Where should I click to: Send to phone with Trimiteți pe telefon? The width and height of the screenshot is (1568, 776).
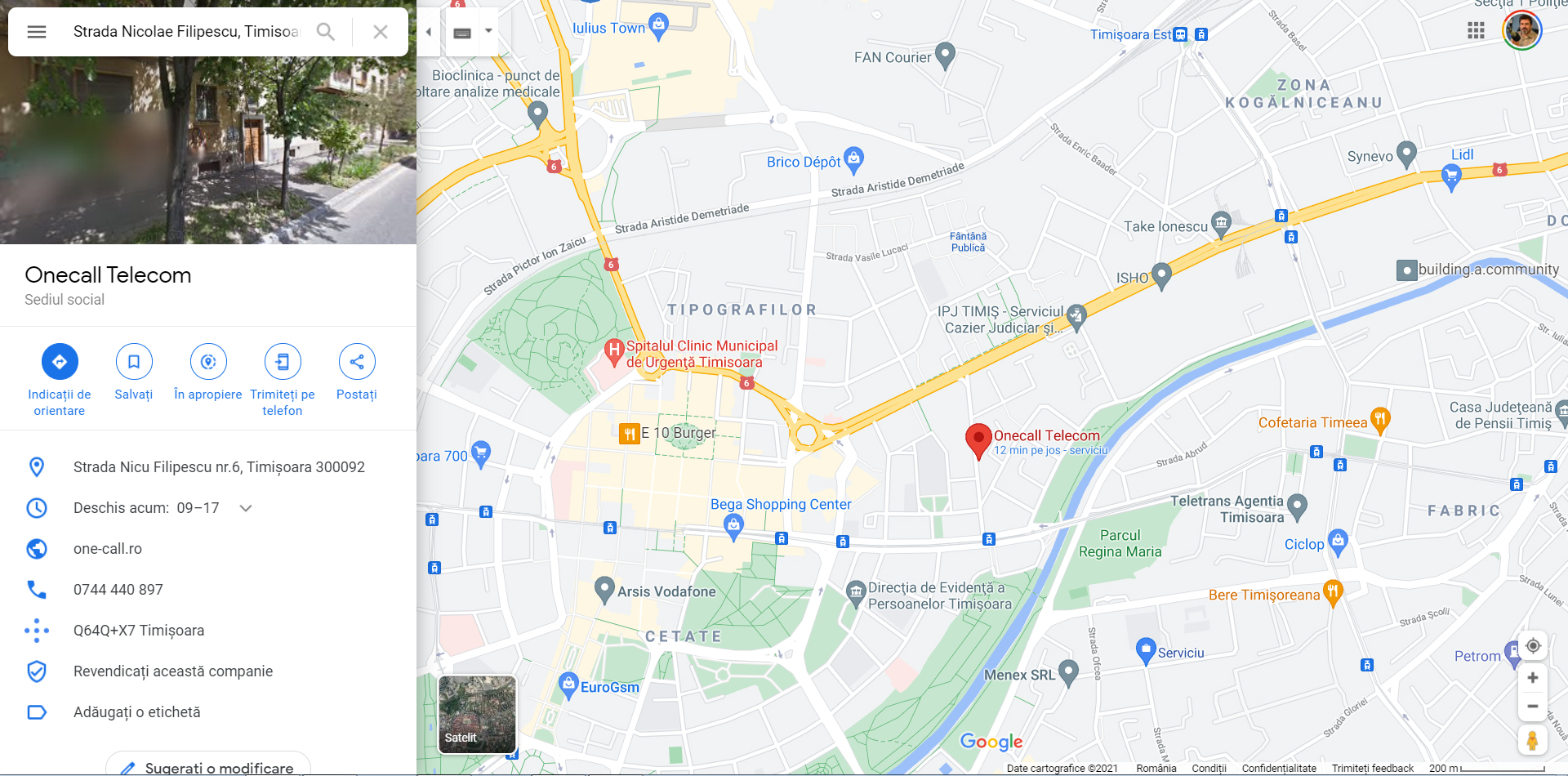click(283, 362)
